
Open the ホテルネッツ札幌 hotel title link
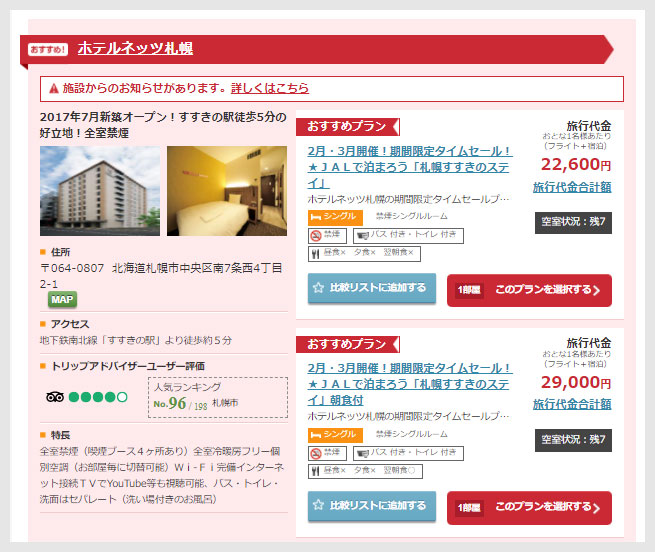135,48
